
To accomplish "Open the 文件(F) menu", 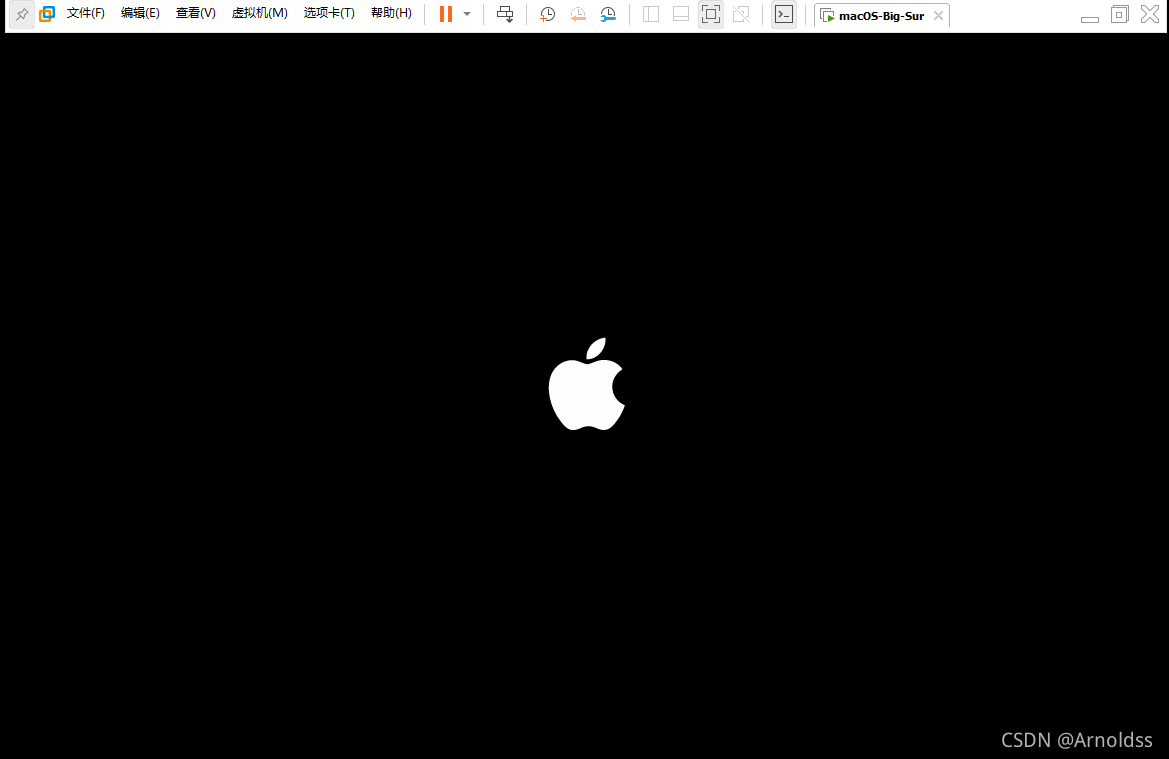I will pos(86,13).
